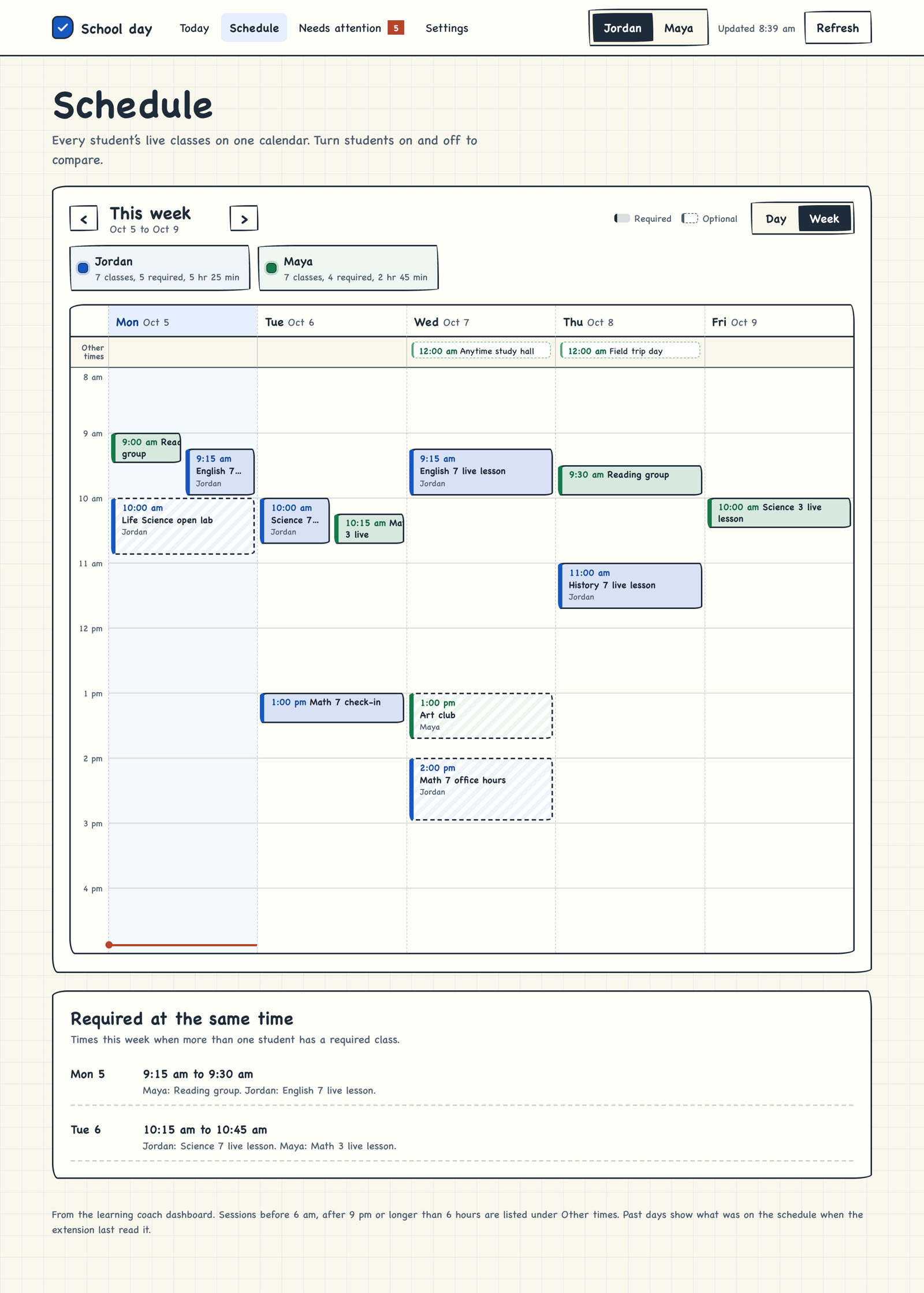Open the Settings tab

446,28
